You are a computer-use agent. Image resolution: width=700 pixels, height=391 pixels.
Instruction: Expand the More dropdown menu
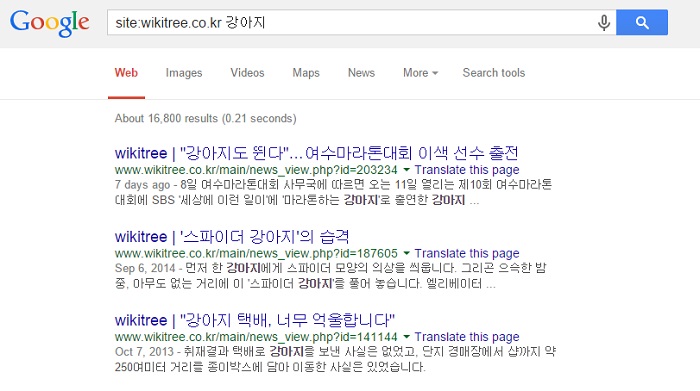coord(420,73)
